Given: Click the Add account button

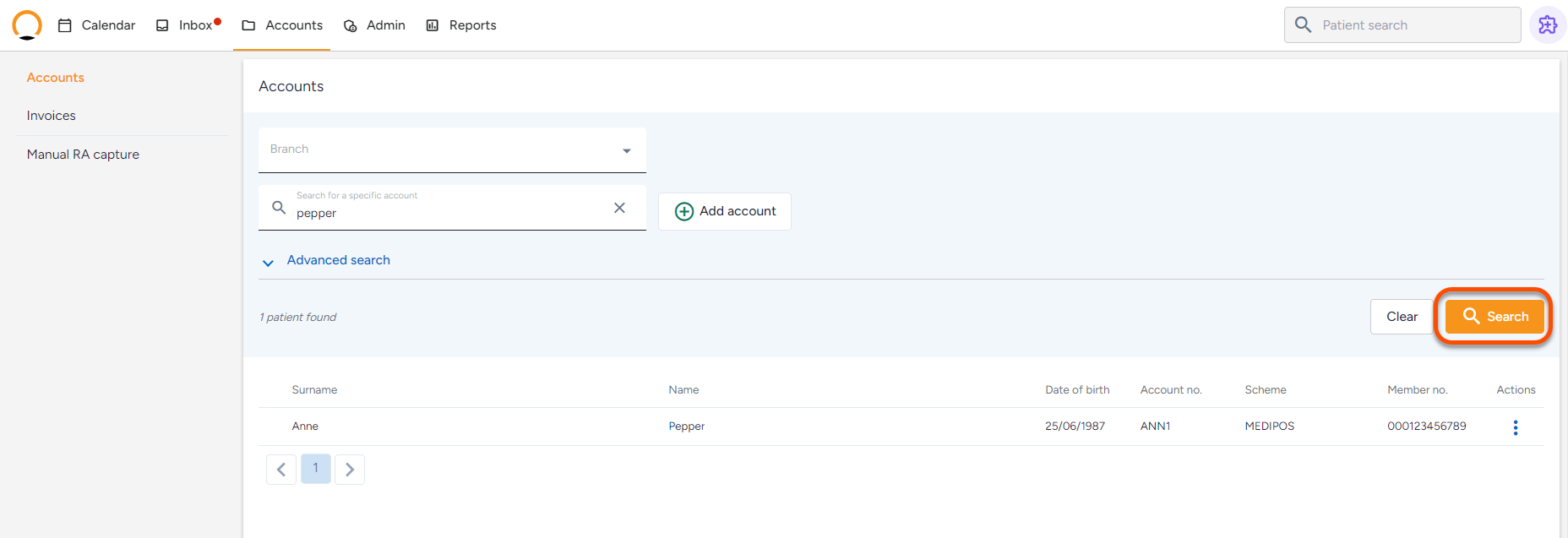Looking at the screenshot, I should click(725, 211).
